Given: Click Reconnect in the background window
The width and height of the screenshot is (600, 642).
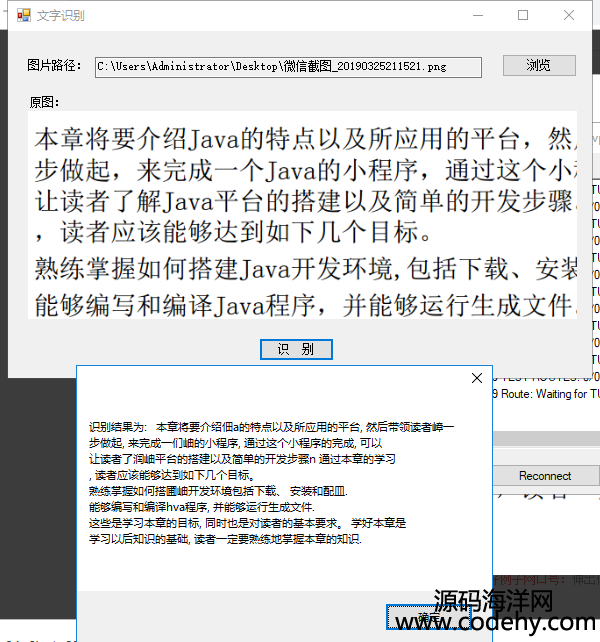Looking at the screenshot, I should (x=545, y=476).
